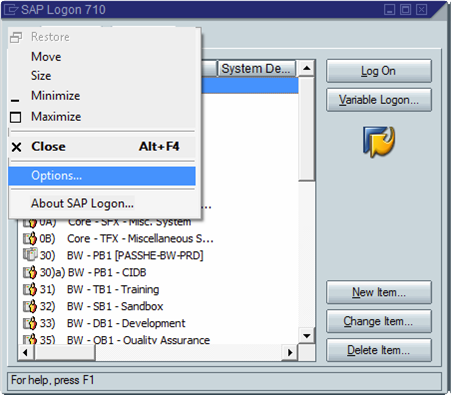Click the highlighted blue row in the list
This screenshot has width=452, height=396.
[x=250, y=86]
